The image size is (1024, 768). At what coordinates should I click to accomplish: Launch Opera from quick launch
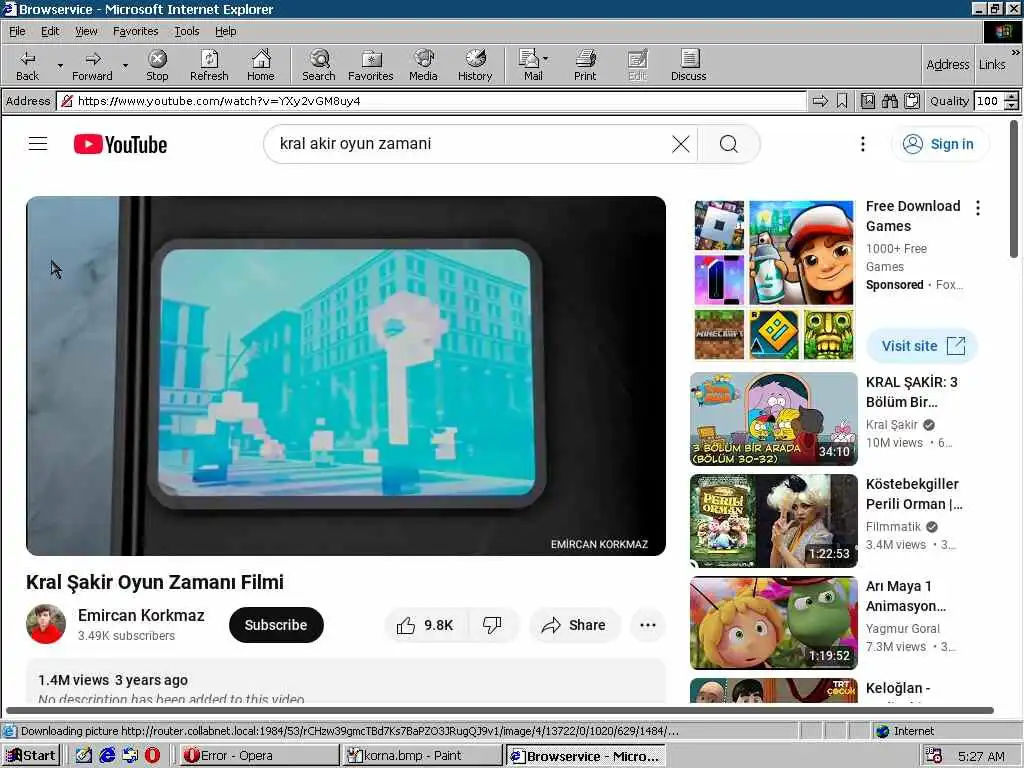[152, 755]
